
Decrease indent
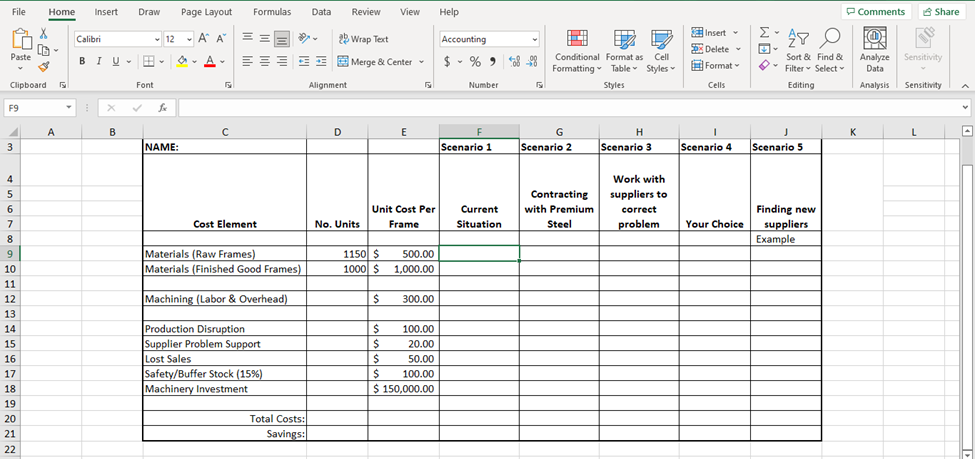tap(304, 62)
